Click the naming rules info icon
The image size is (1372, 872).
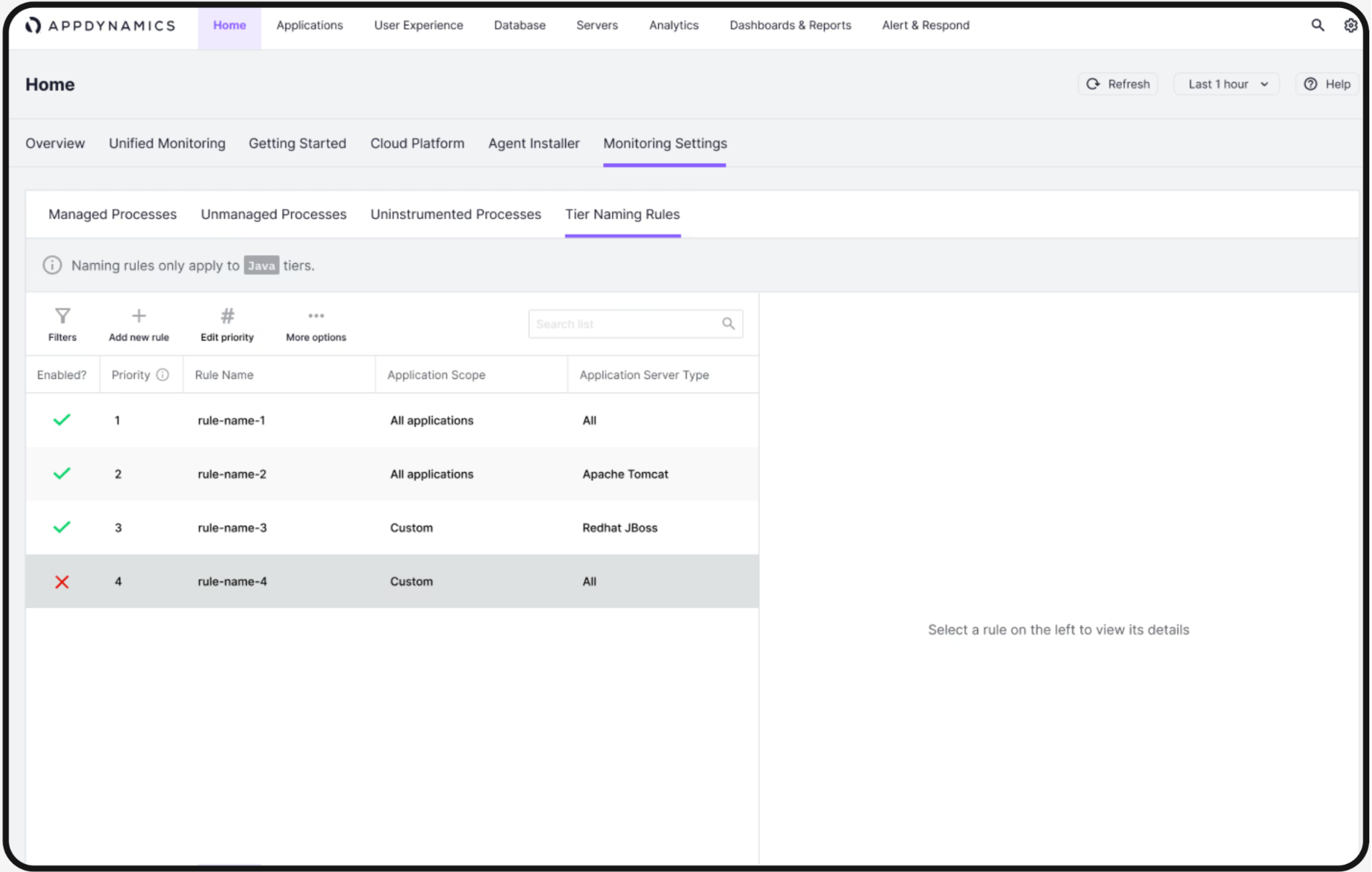52,265
